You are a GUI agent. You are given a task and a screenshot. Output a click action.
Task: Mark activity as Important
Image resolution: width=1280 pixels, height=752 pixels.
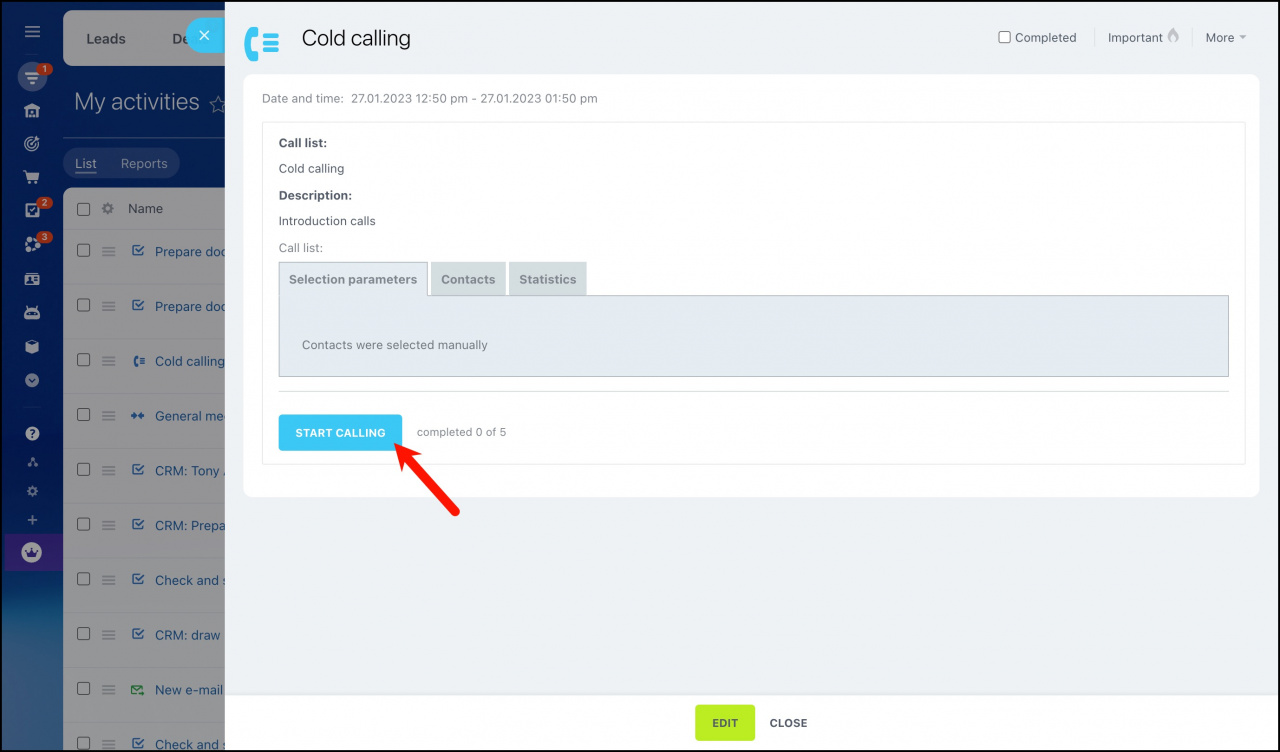tap(1135, 37)
